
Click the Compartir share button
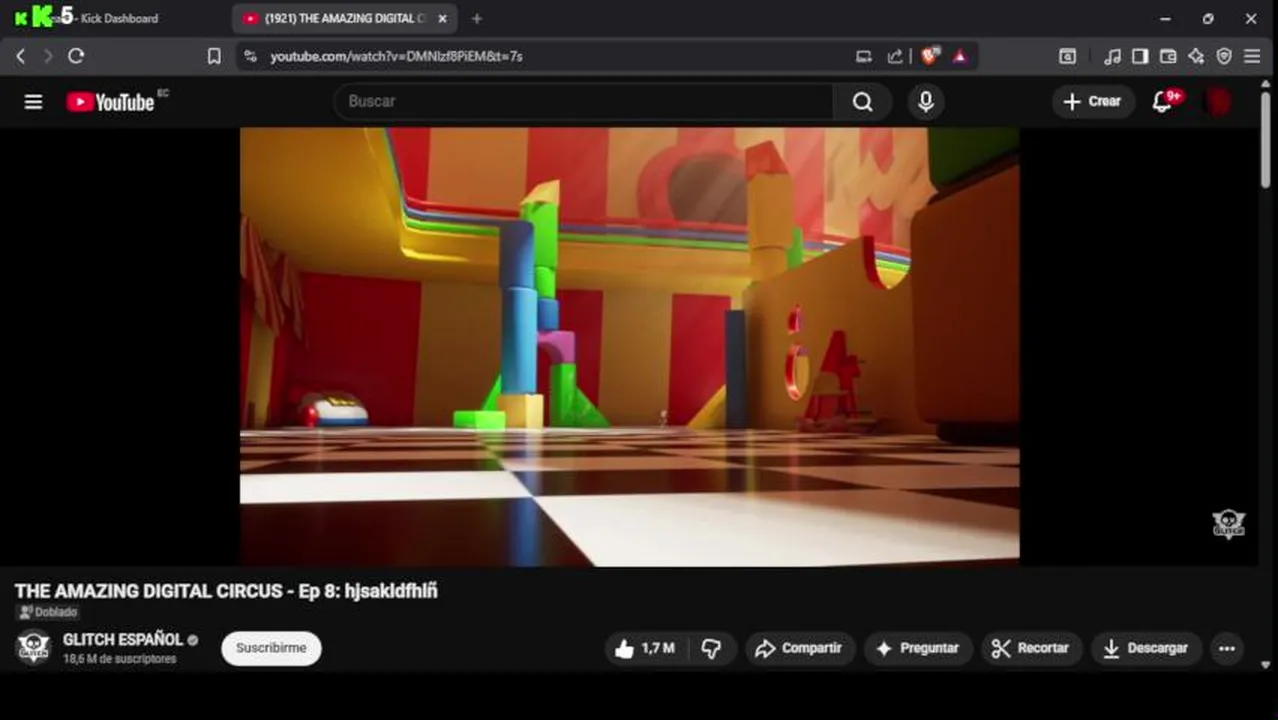pos(798,648)
